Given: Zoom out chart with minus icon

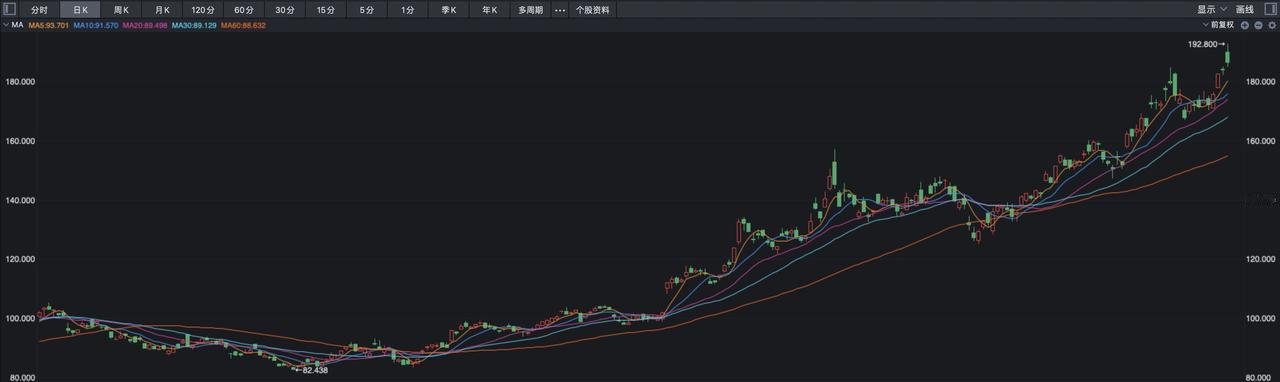Looking at the screenshot, I should (x=1258, y=24).
